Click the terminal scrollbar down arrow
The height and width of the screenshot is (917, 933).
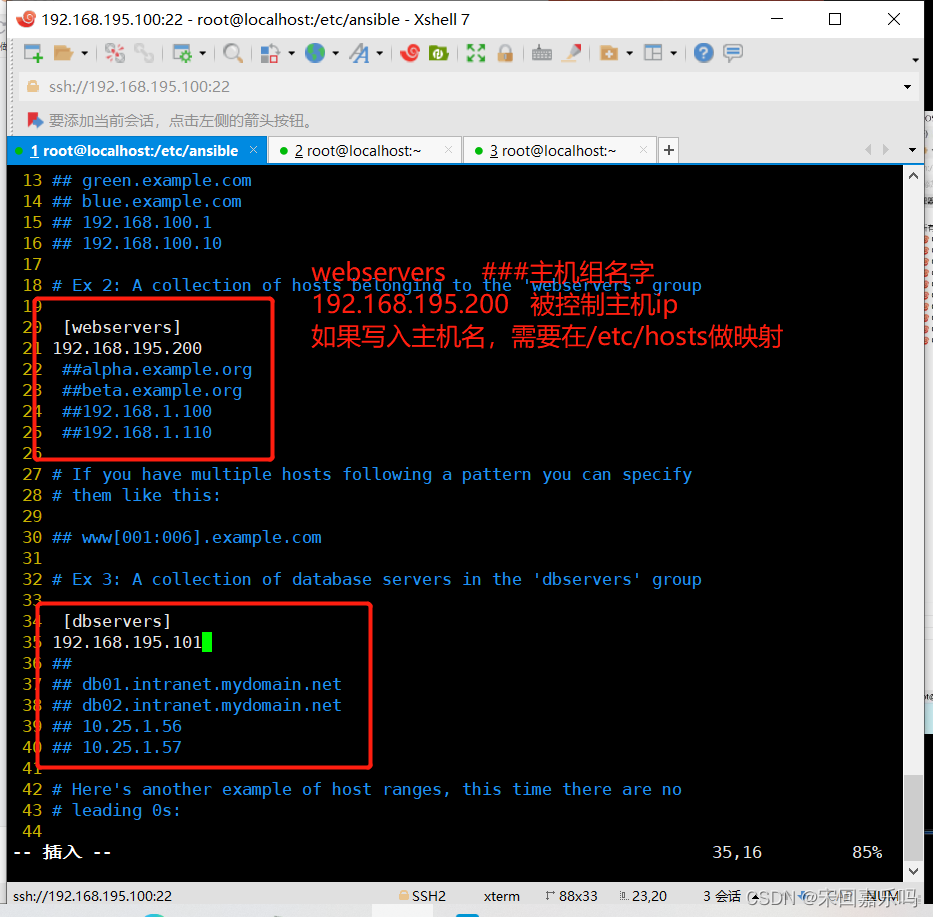point(913,871)
